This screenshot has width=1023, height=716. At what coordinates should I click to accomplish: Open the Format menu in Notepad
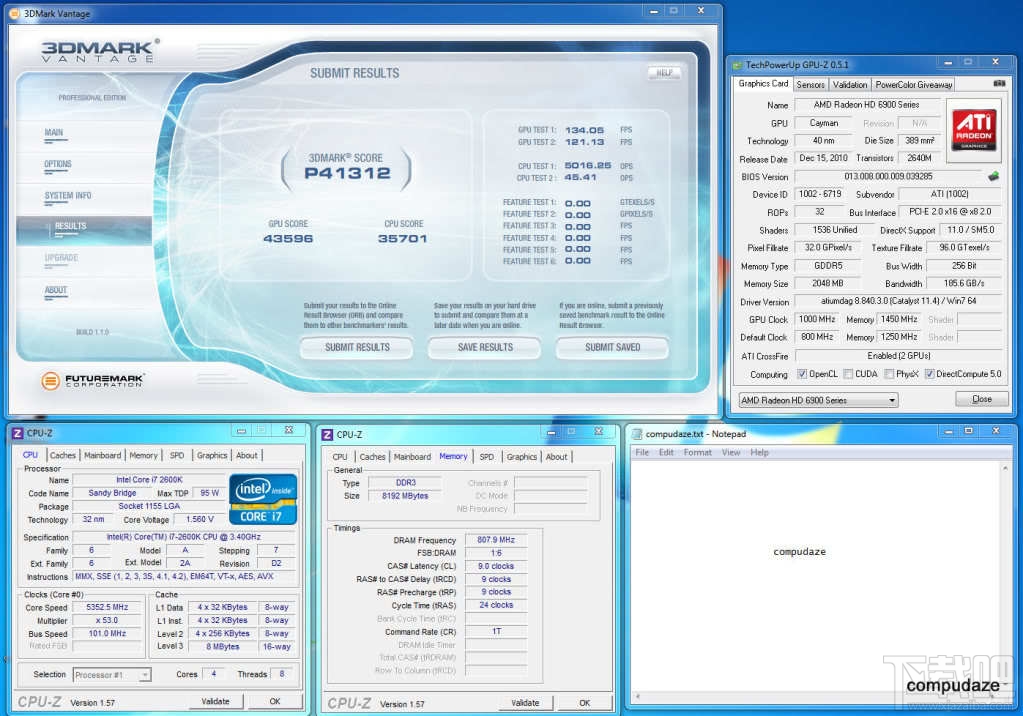coord(697,452)
